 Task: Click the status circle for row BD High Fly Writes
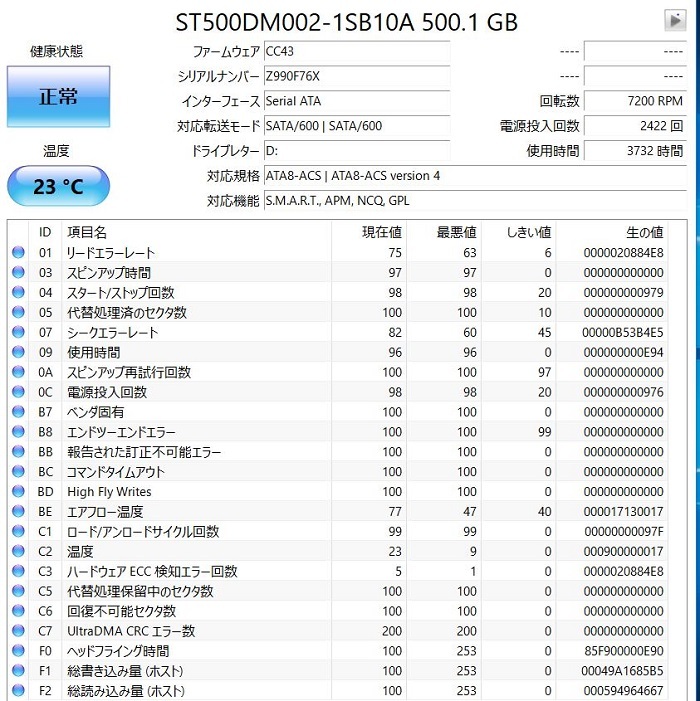[18, 491]
